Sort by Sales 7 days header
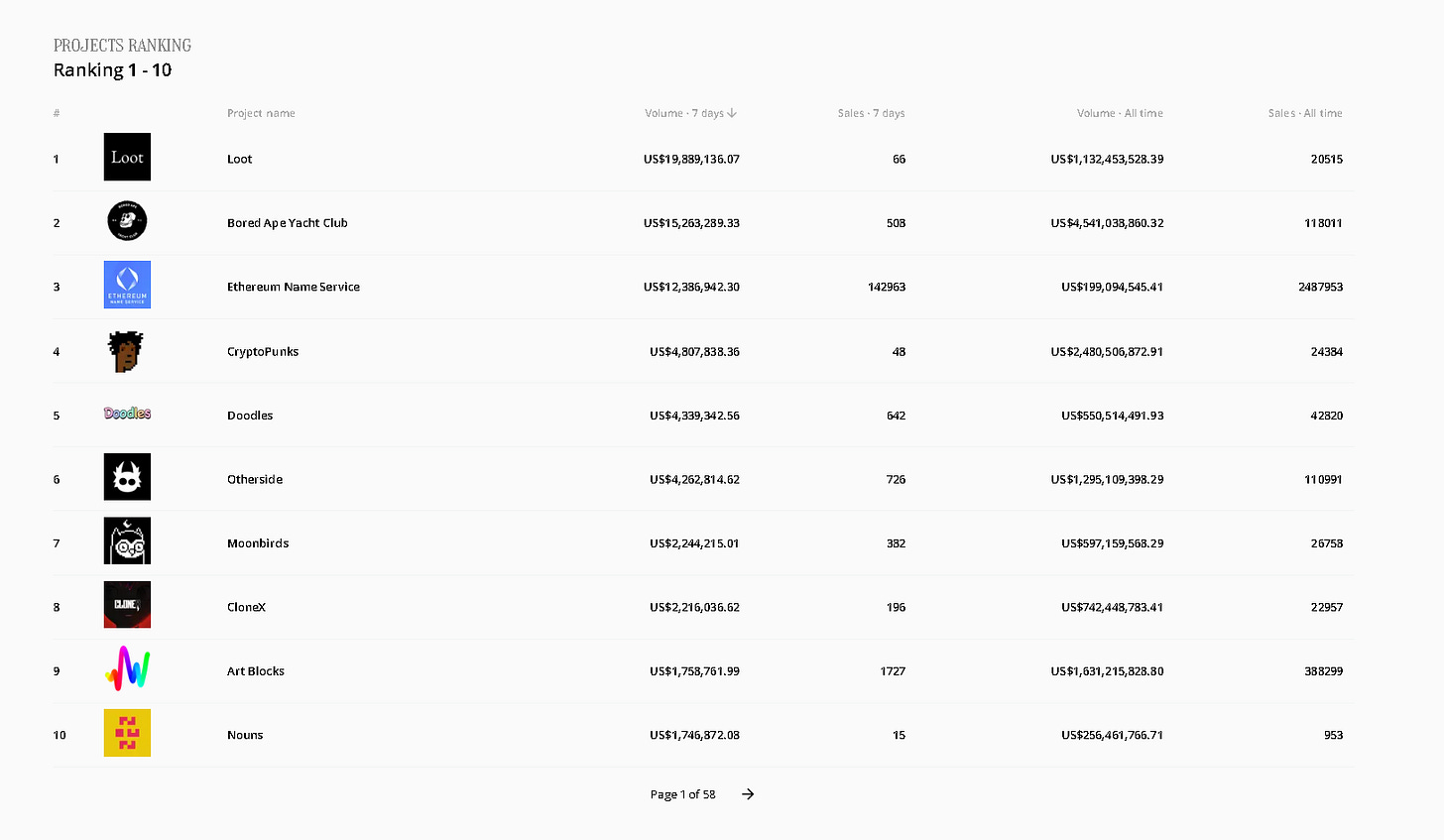The width and height of the screenshot is (1444, 840). (x=871, y=113)
